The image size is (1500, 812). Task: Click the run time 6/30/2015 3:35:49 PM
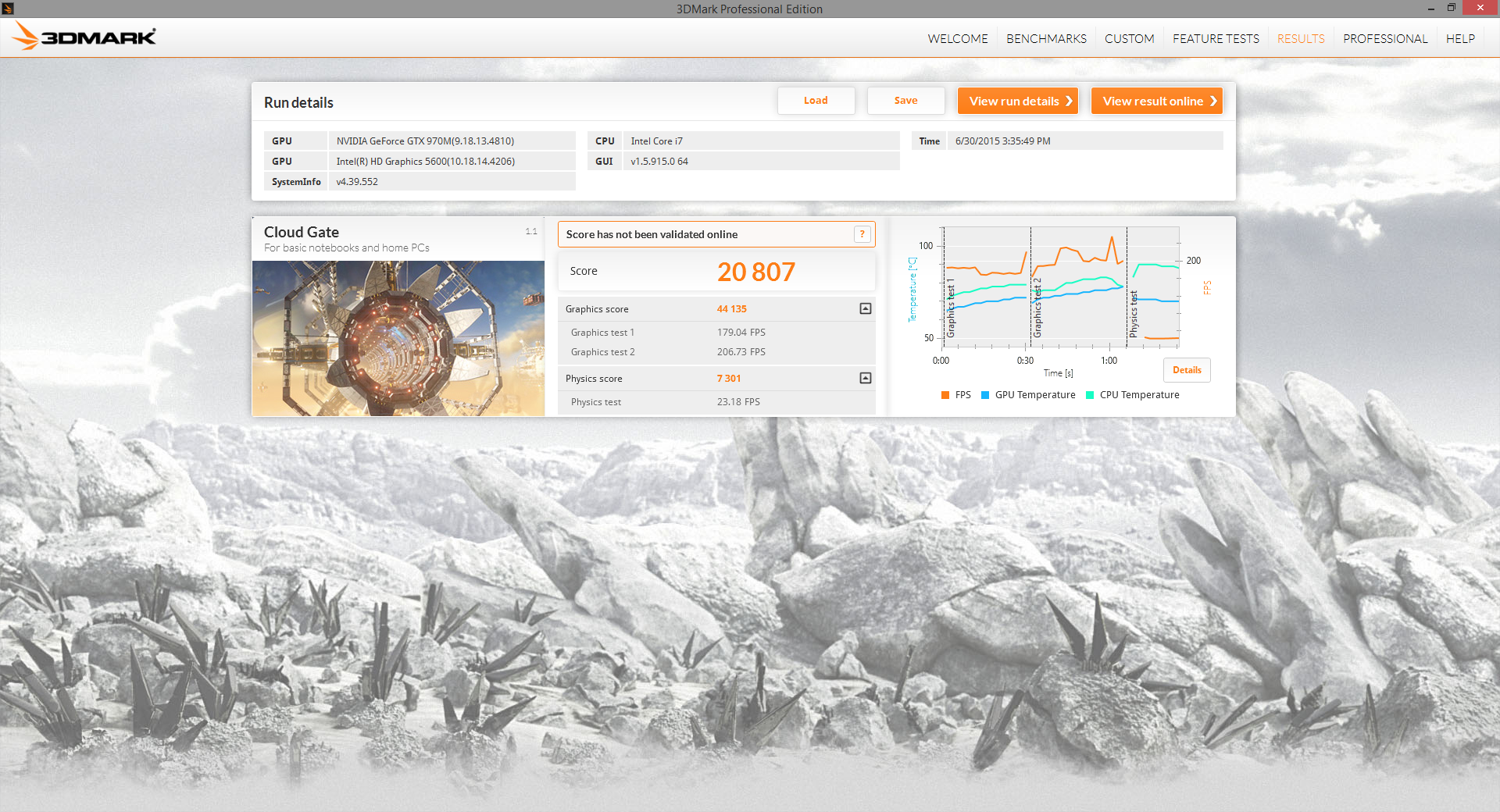click(1085, 141)
